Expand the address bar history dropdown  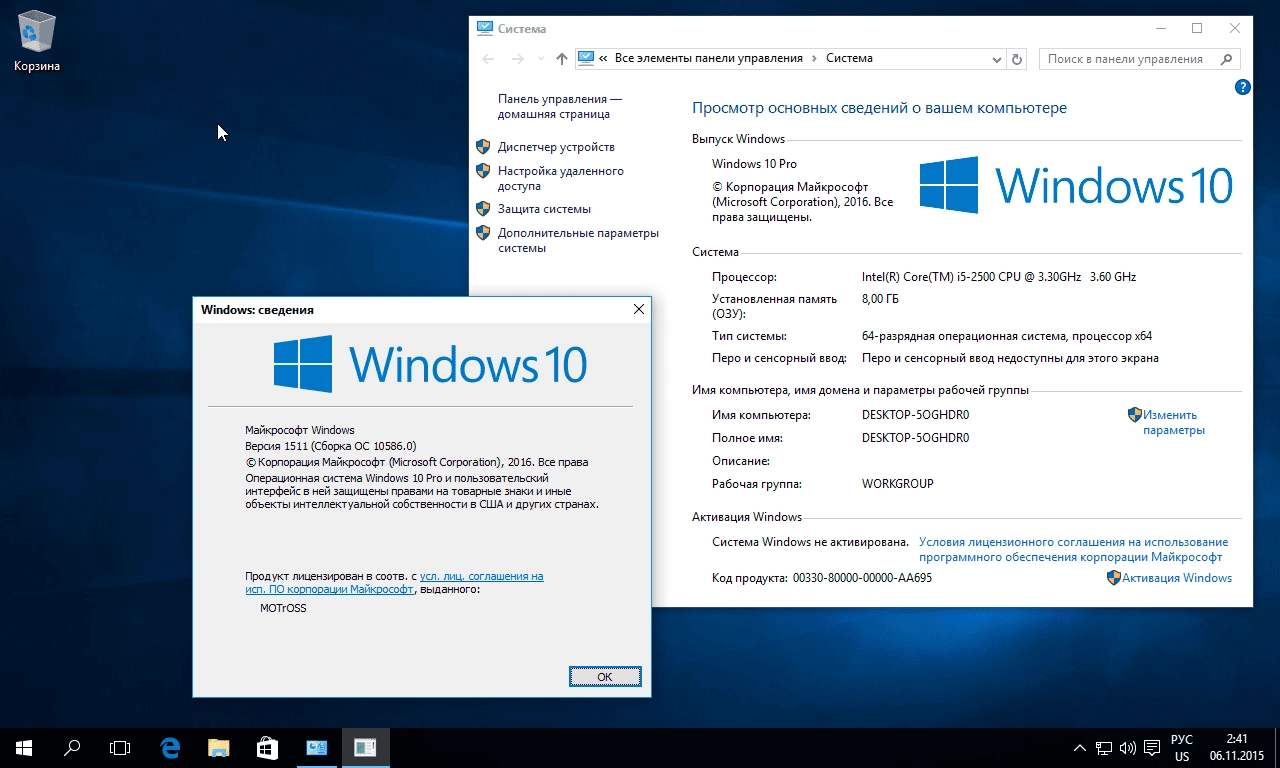point(996,59)
